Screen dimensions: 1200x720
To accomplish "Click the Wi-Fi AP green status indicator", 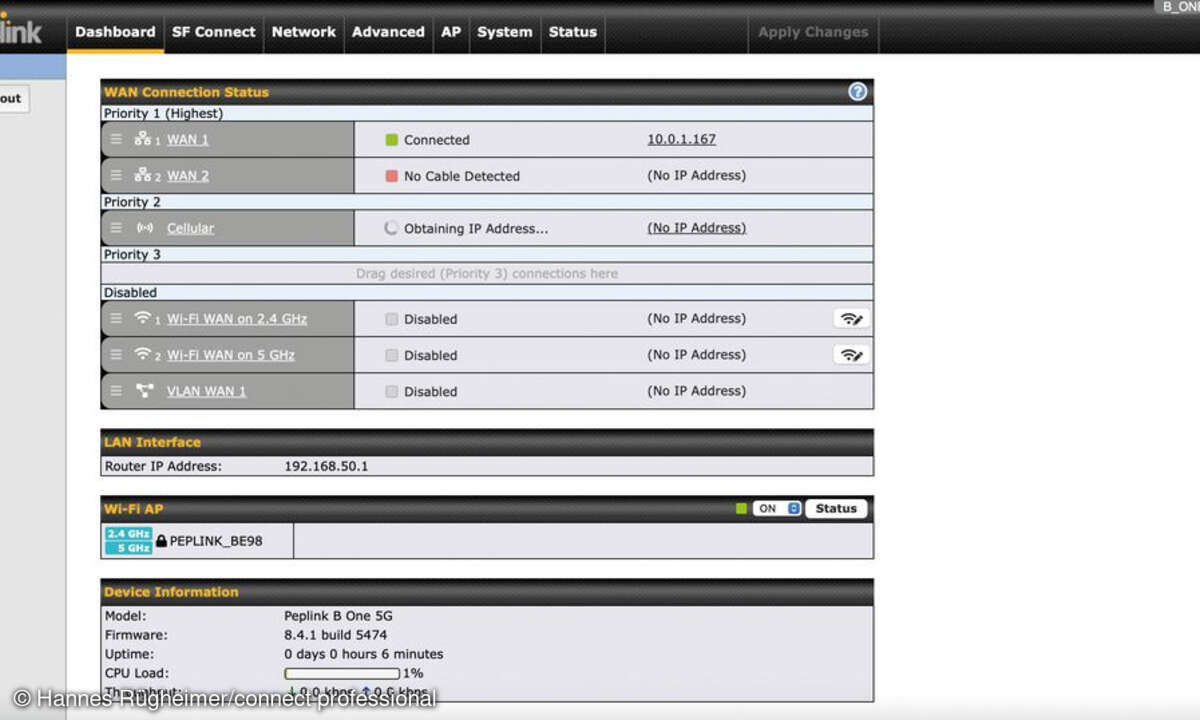I will [x=741, y=508].
